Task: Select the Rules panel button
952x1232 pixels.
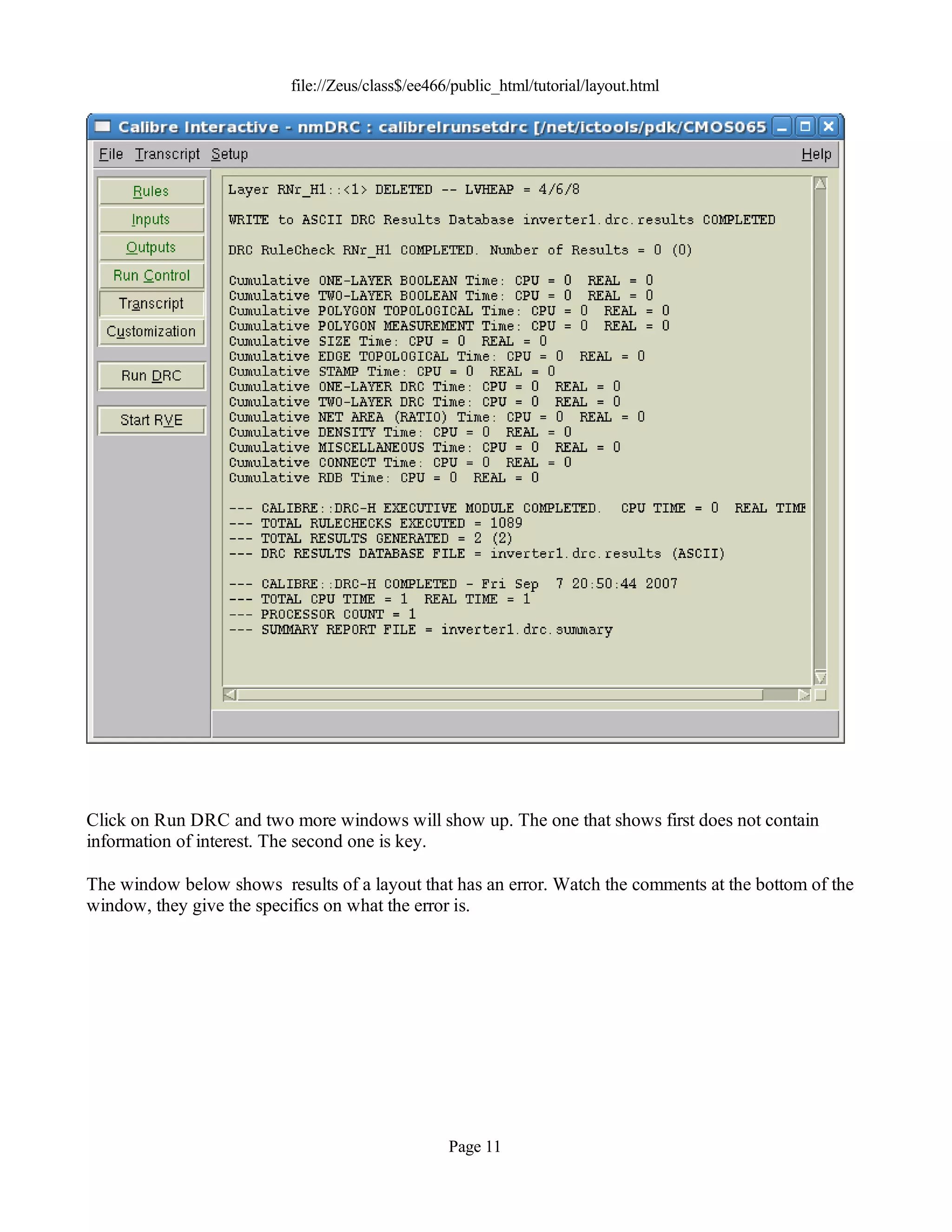Action: point(151,191)
